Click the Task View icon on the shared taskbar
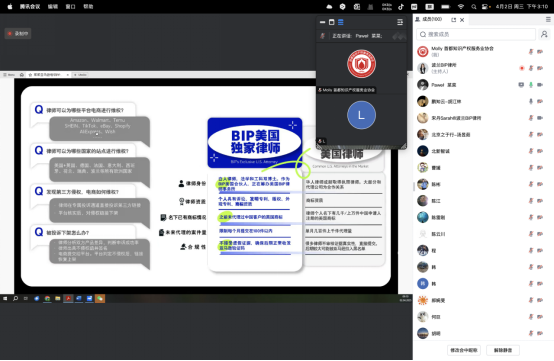 (x=26, y=298)
